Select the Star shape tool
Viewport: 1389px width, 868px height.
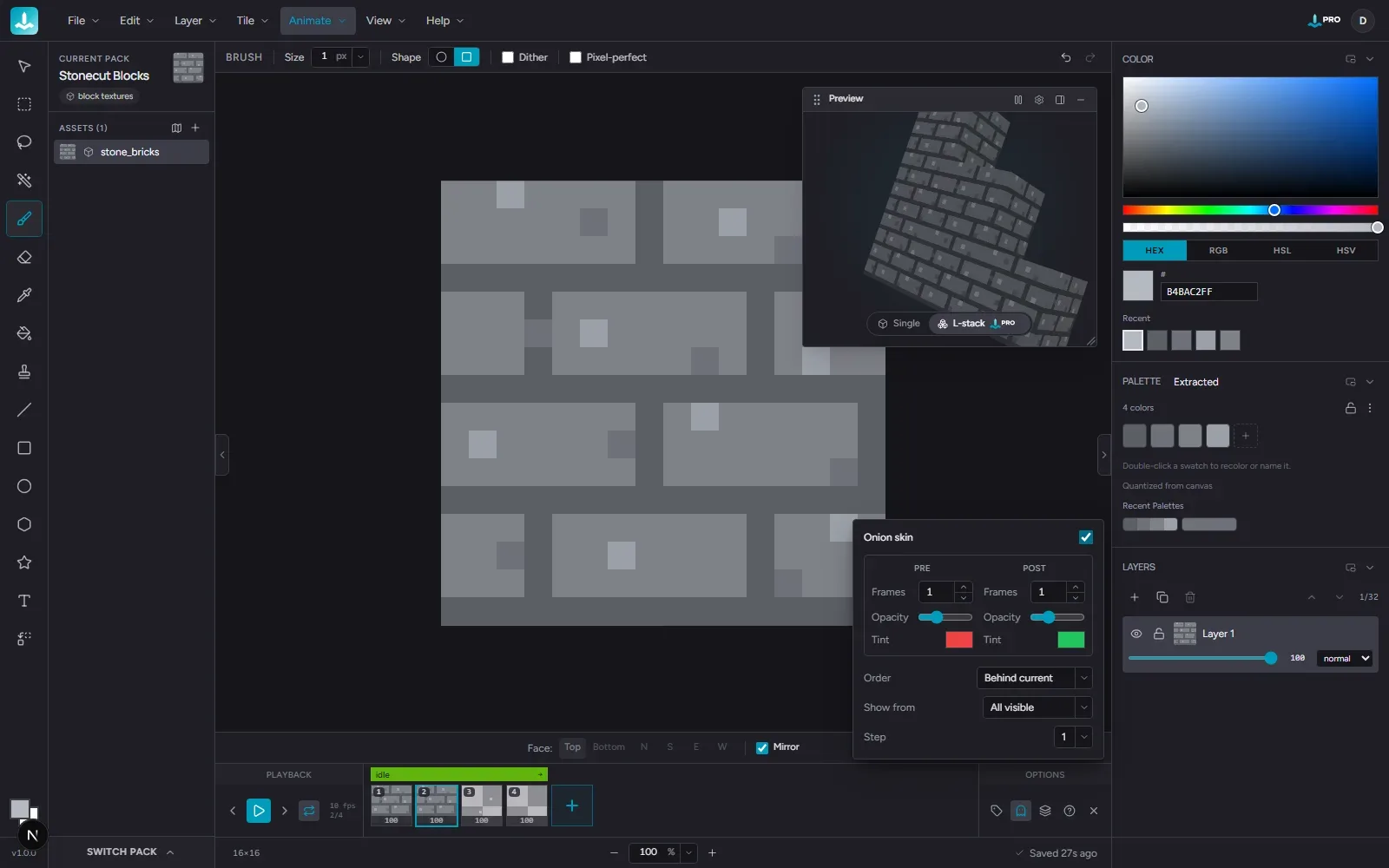click(24, 562)
